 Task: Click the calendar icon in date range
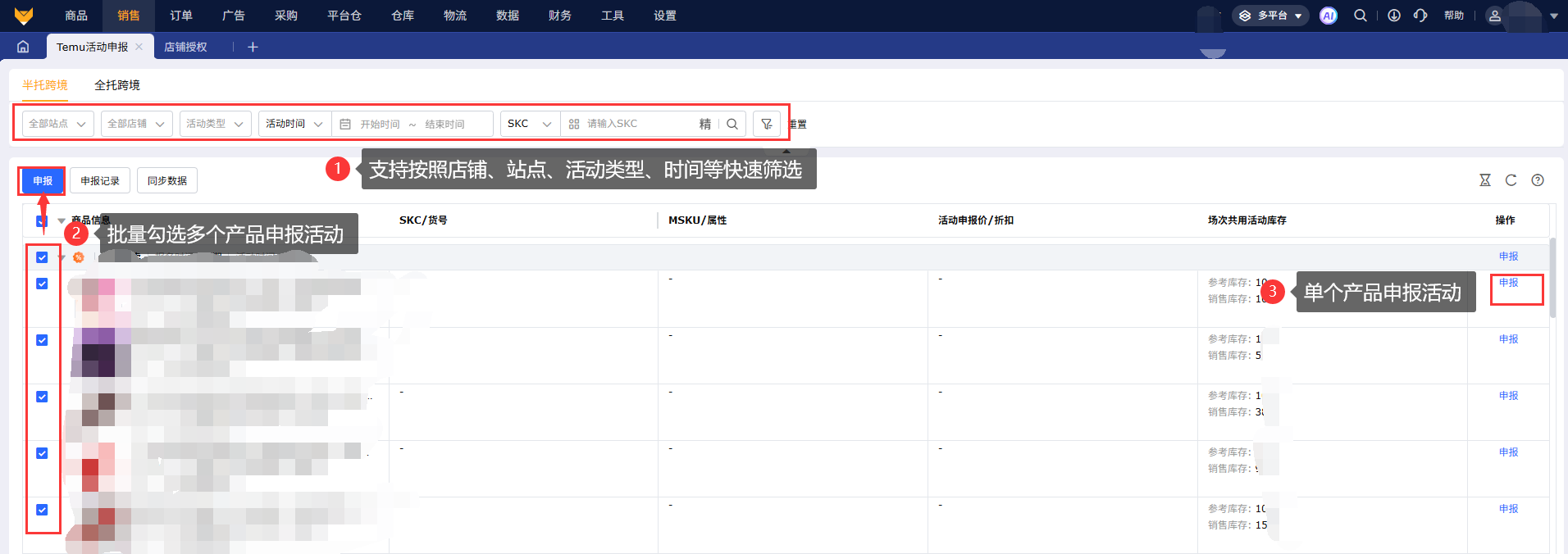tap(345, 124)
